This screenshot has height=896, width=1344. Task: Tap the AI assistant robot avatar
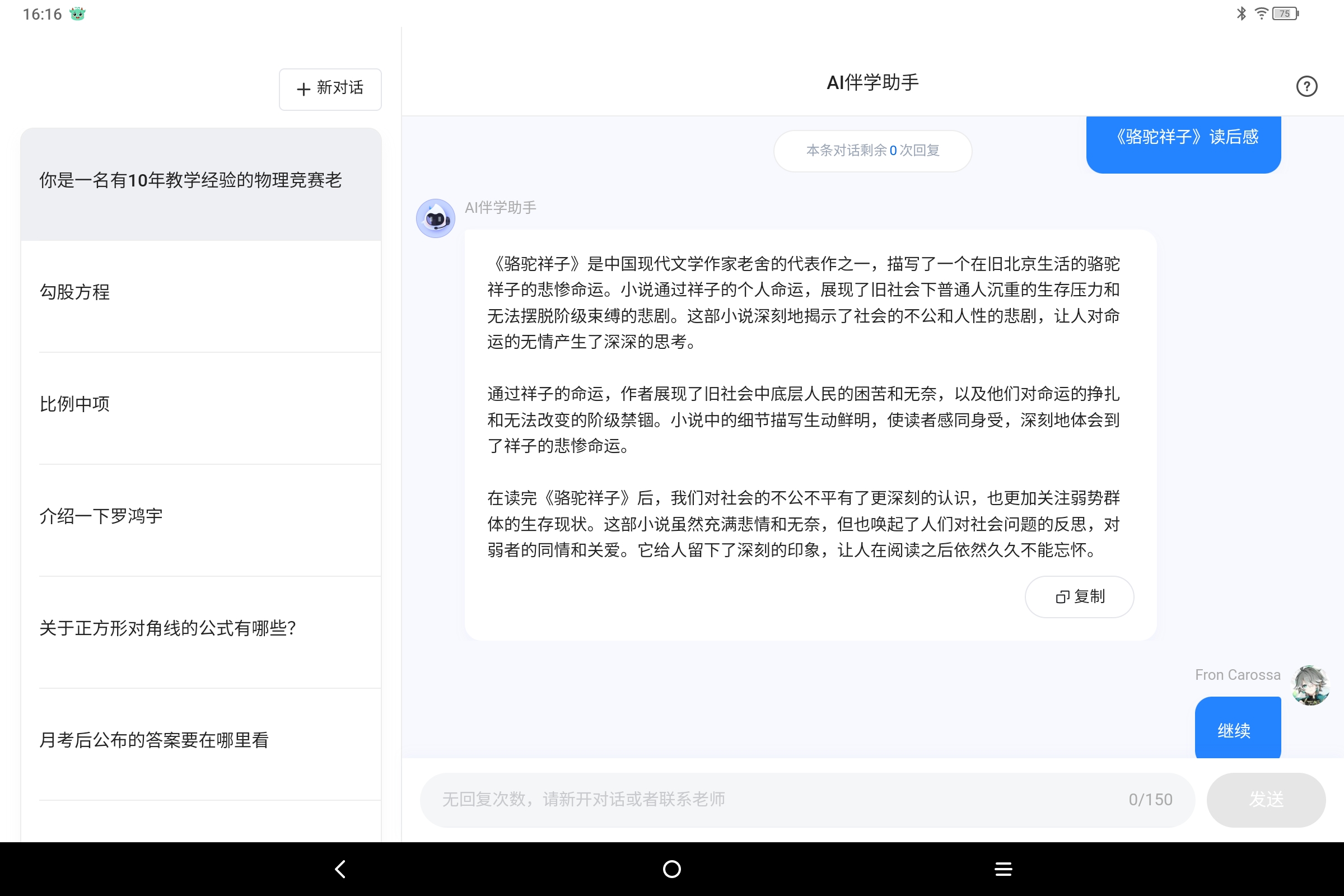click(x=436, y=218)
